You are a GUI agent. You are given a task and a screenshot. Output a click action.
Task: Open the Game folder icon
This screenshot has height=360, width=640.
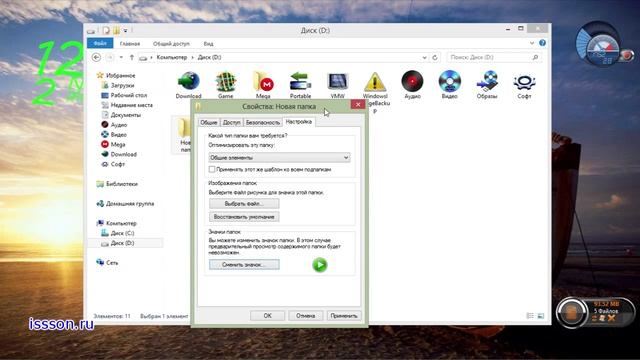pos(226,81)
